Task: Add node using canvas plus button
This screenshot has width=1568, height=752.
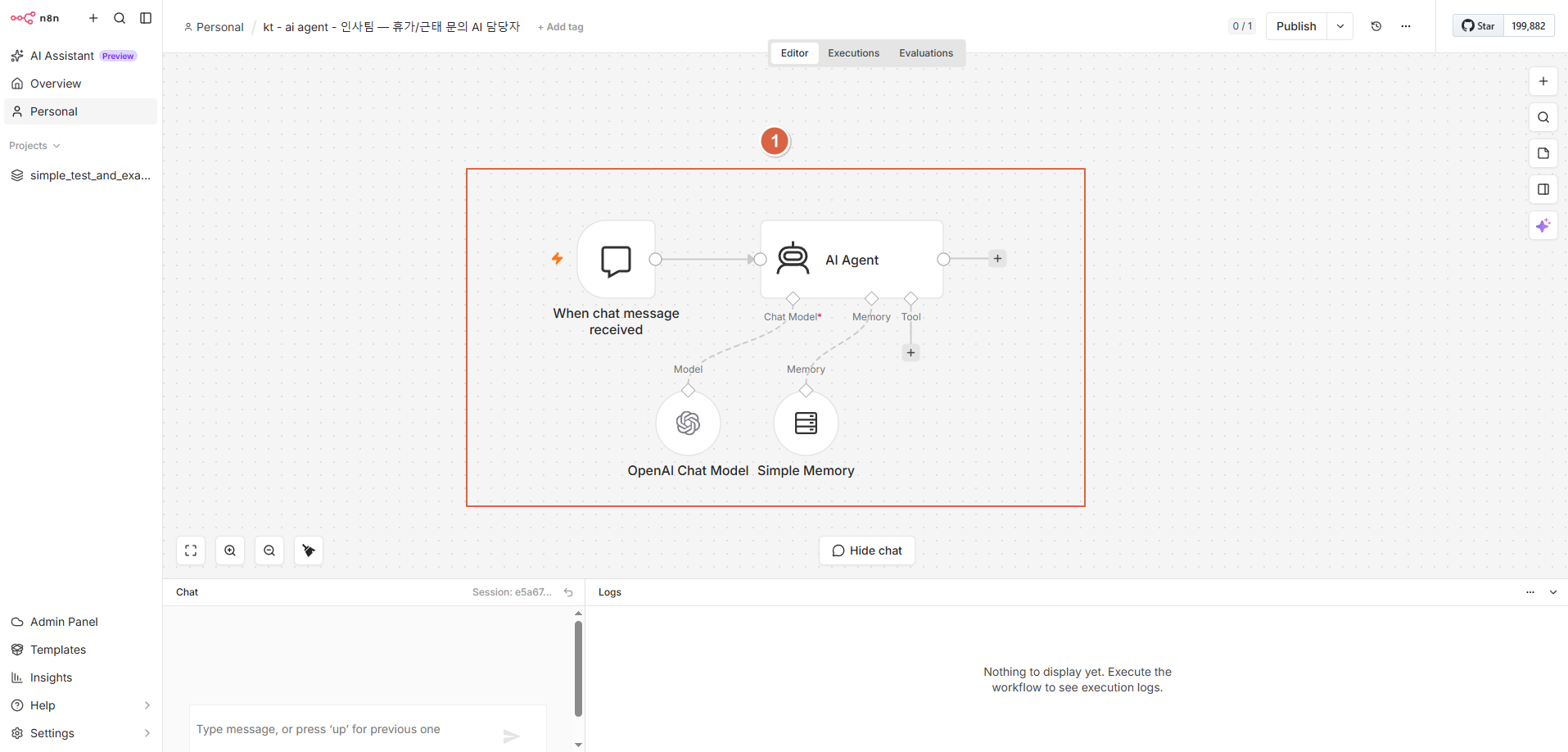Action: coord(1543,81)
